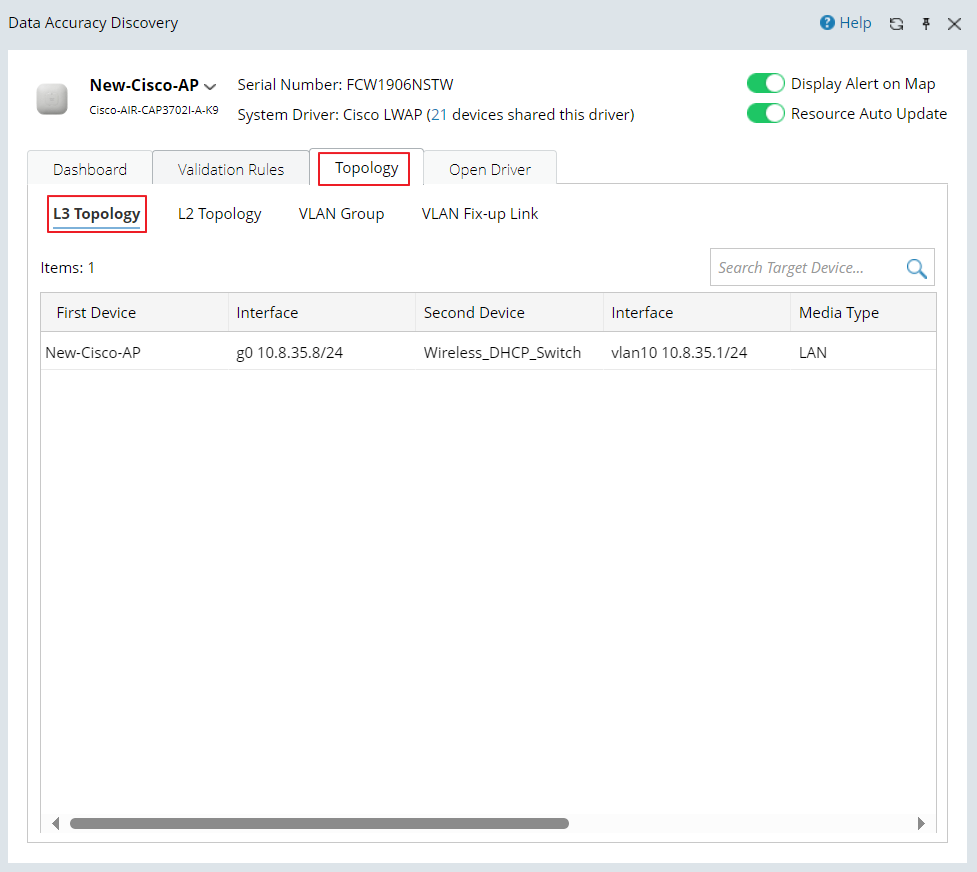Click the access point device icon
The image size is (977, 872).
[x=52, y=99]
